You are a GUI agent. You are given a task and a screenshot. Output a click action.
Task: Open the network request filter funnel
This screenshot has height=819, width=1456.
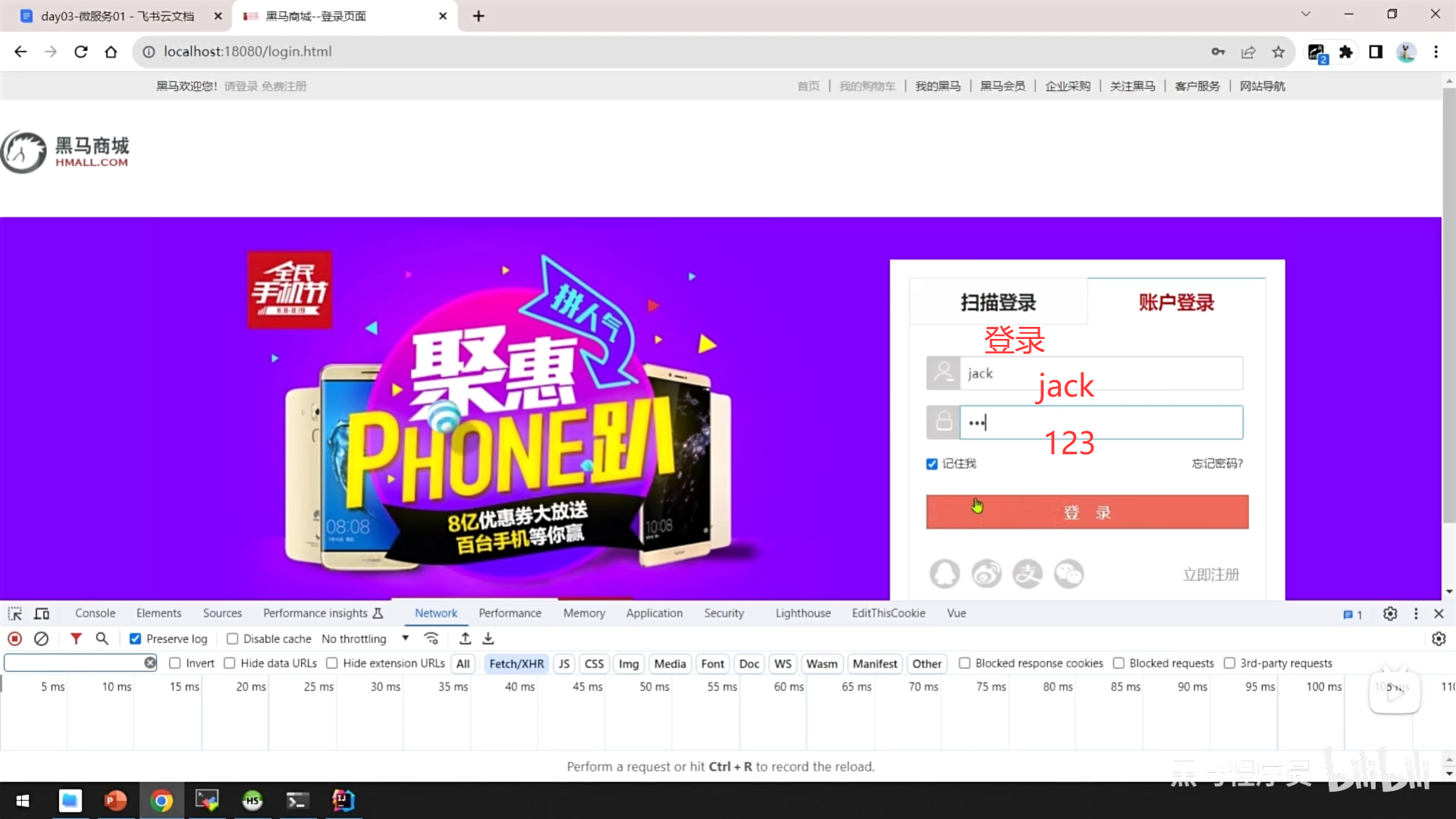[x=75, y=639]
